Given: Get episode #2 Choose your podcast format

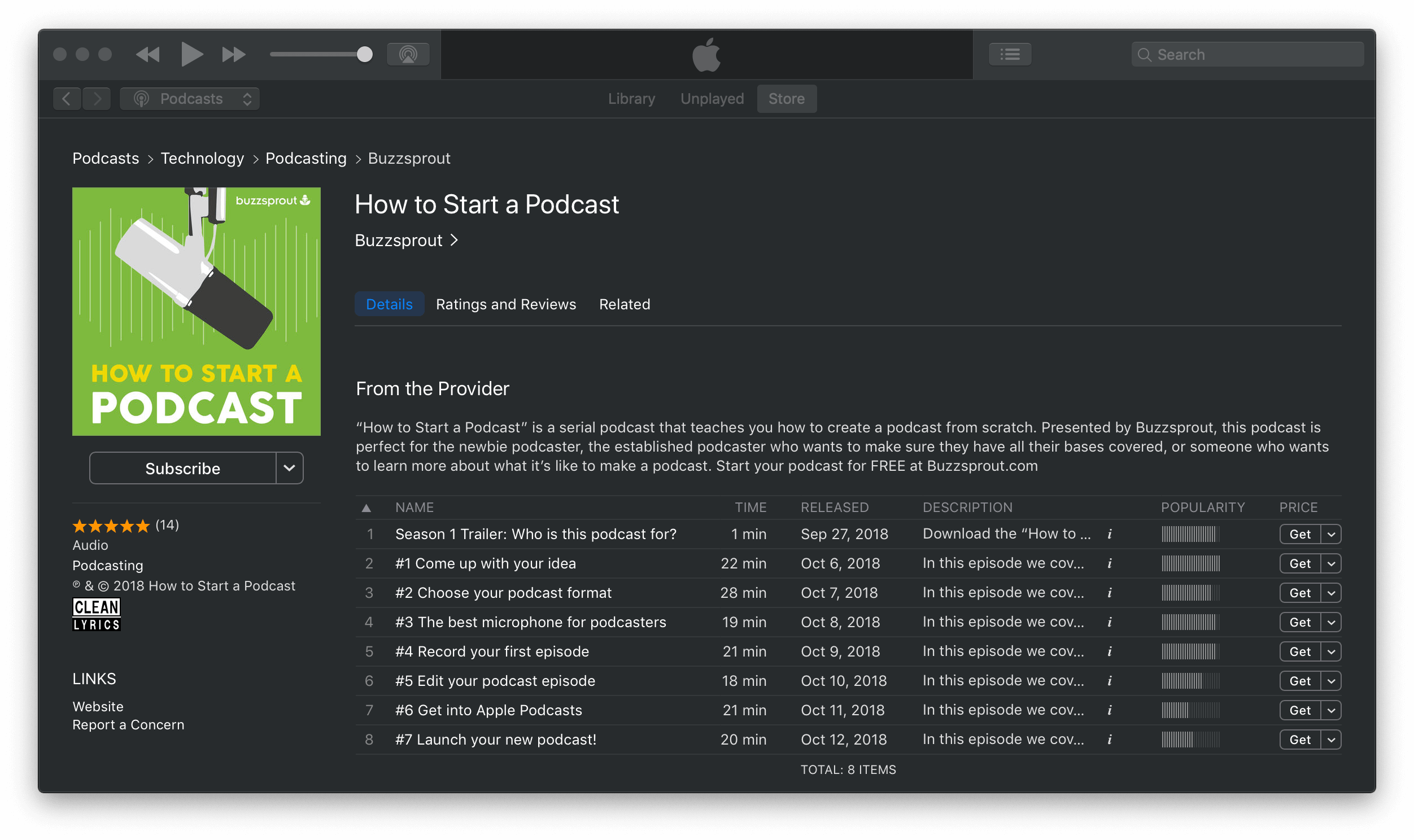Looking at the screenshot, I should (x=1300, y=593).
